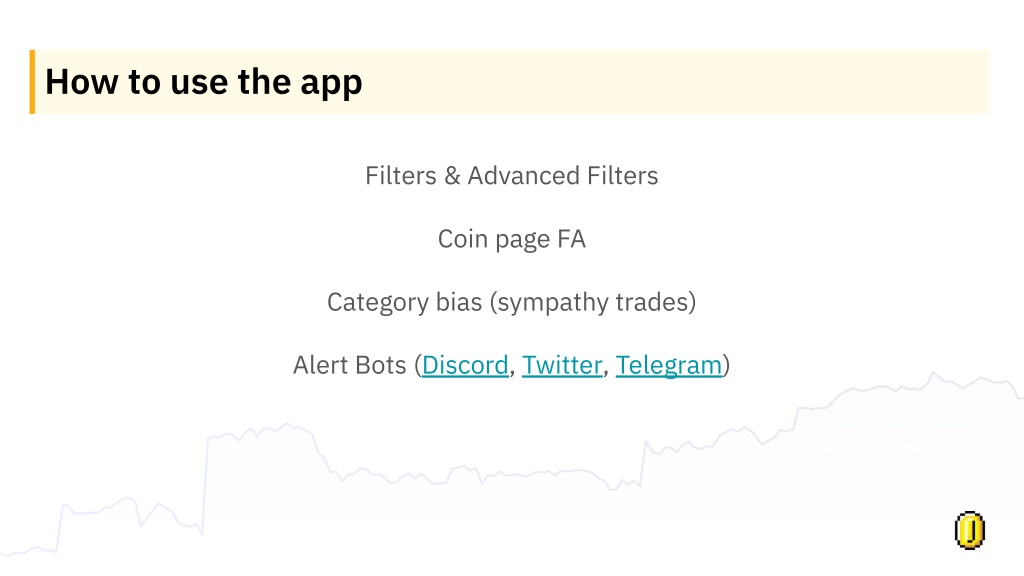The image size is (1024, 576).
Task: Click the 'FA' abbreviation
Action: coord(571,239)
